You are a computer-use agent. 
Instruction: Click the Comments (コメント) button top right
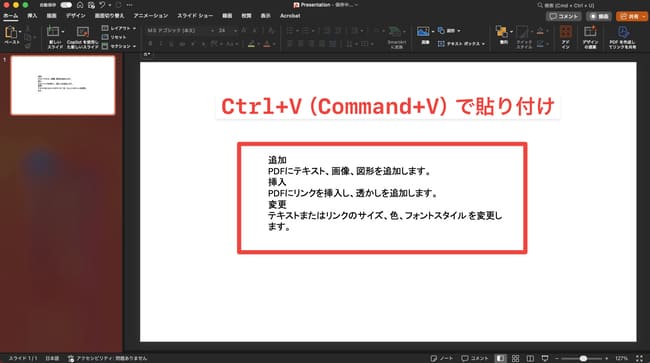(564, 16)
